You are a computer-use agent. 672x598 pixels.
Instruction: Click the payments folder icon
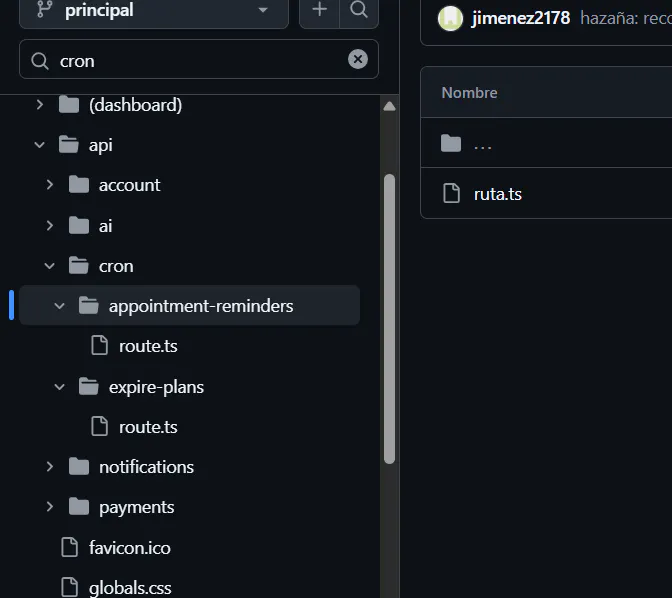(x=79, y=507)
